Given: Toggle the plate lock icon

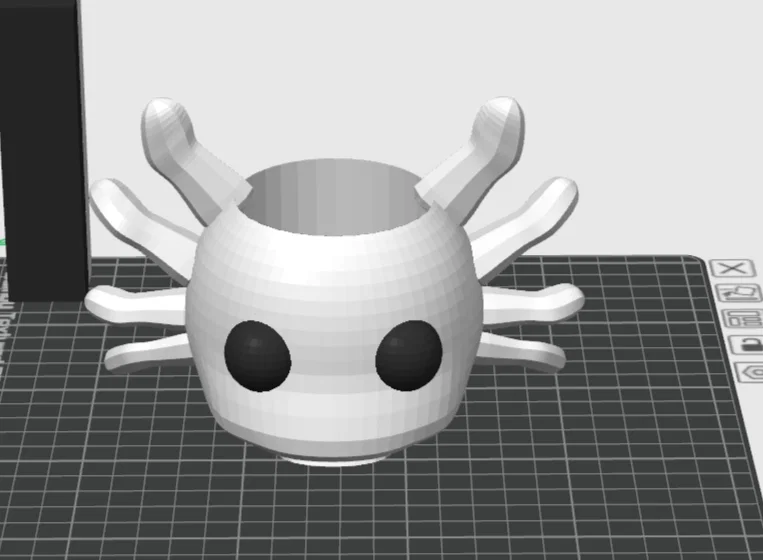Looking at the screenshot, I should 747,345.
